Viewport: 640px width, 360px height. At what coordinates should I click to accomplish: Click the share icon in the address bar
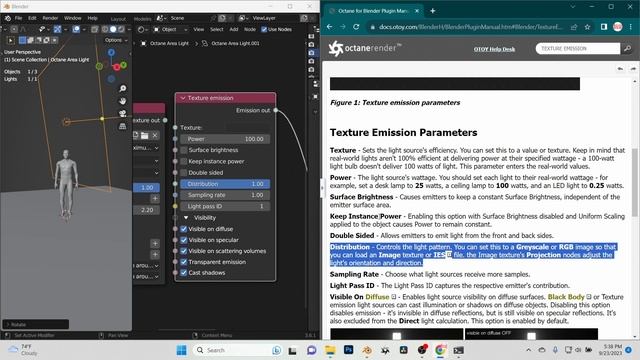pyautogui.click(x=574, y=27)
